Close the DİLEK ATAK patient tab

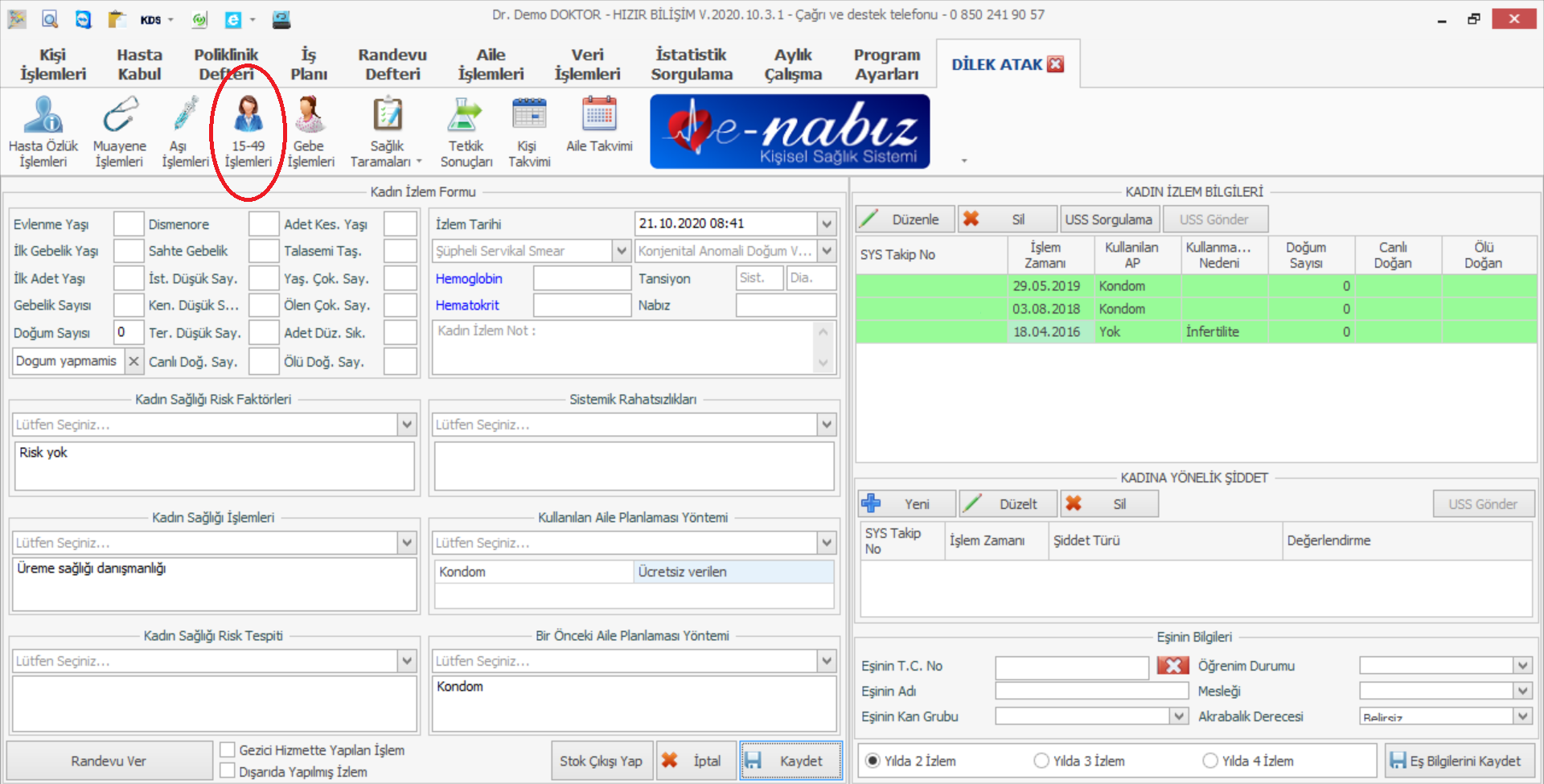[x=1056, y=64]
